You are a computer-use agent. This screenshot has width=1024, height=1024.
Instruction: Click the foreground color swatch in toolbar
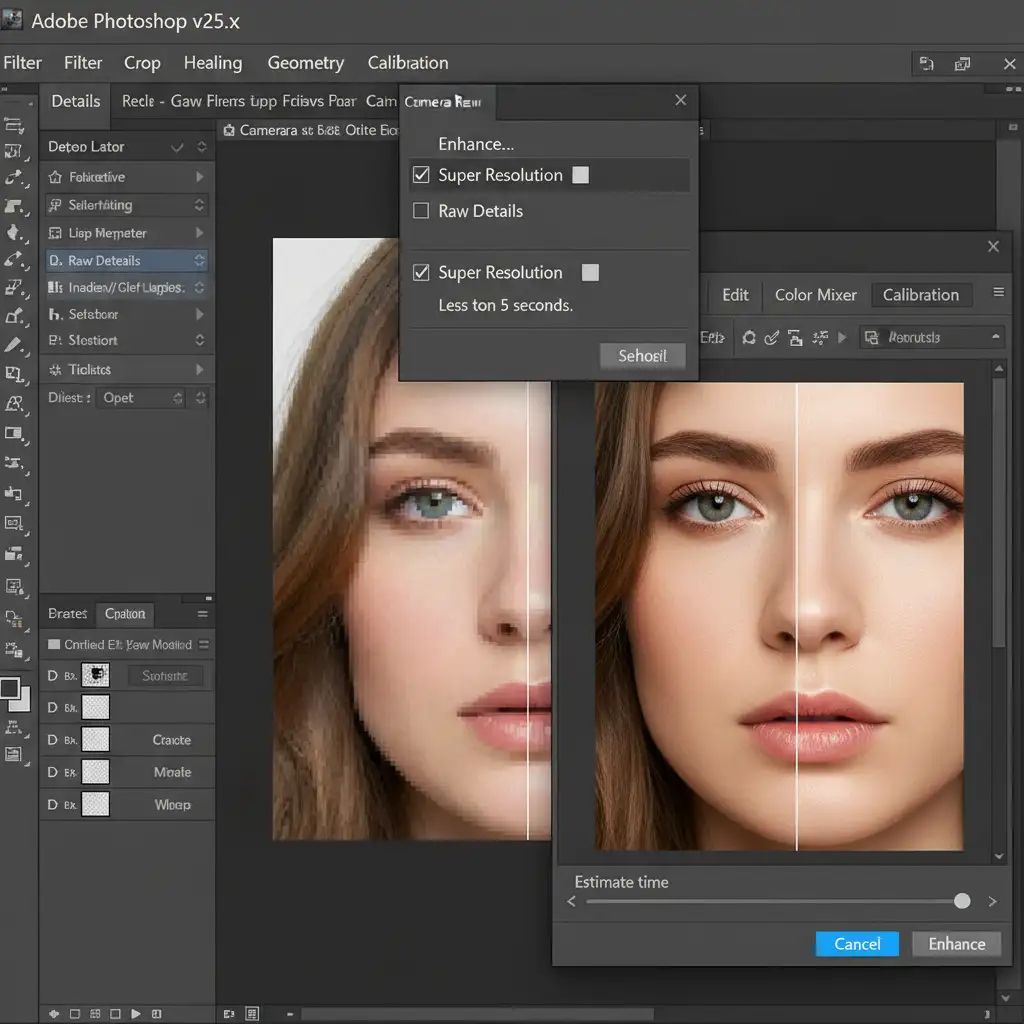(x=10, y=688)
